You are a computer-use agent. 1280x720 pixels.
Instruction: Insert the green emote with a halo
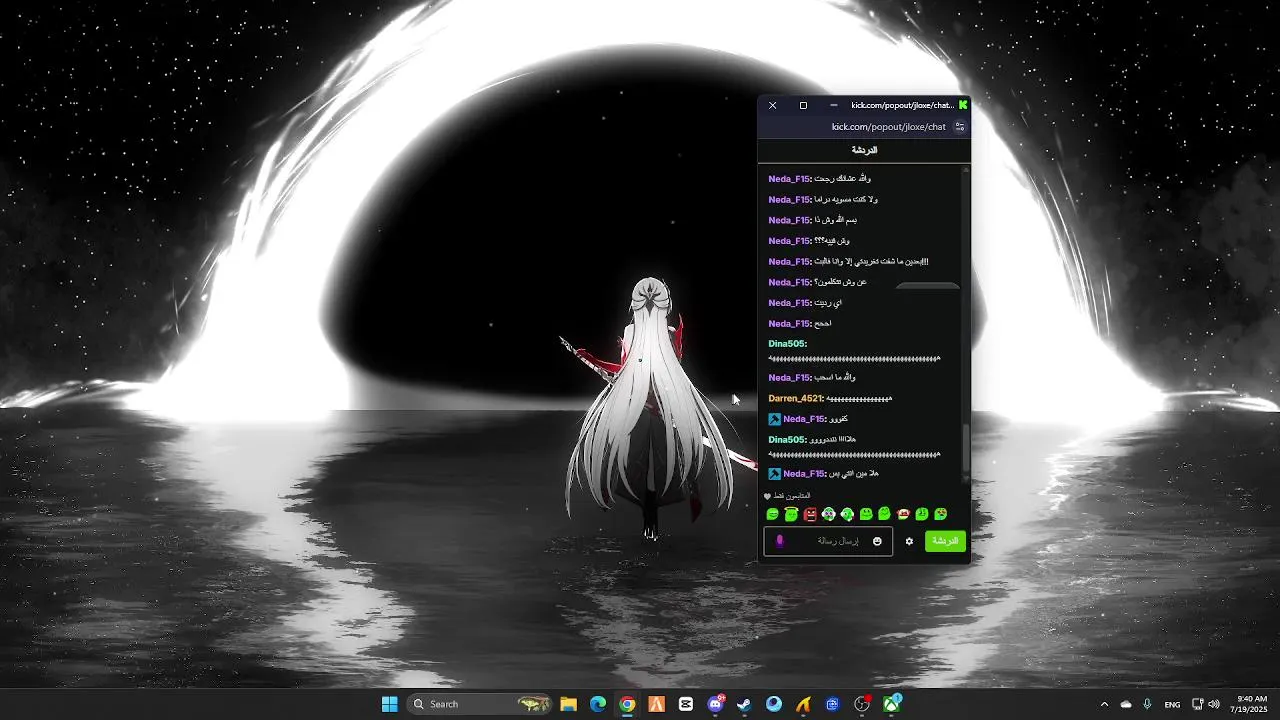(791, 514)
